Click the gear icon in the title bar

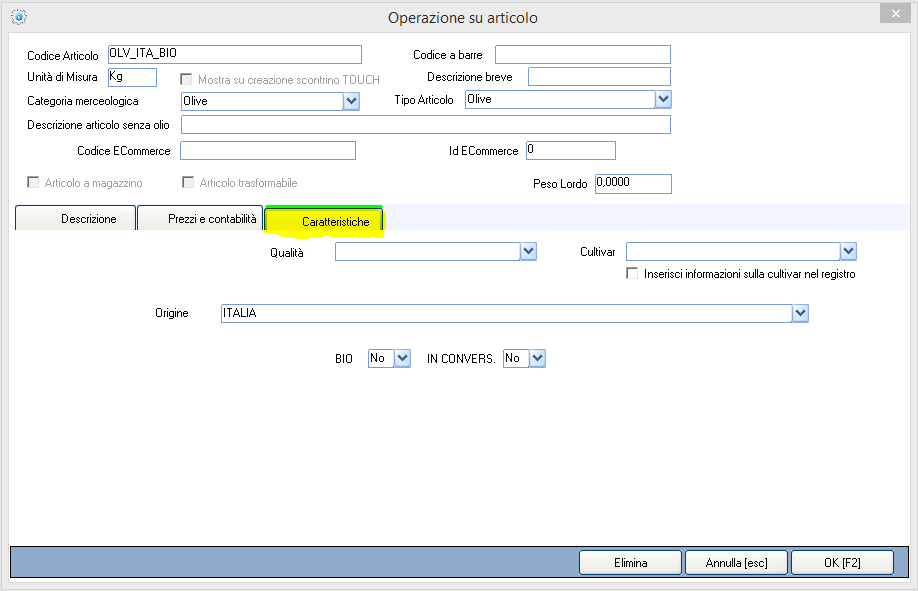(19, 17)
